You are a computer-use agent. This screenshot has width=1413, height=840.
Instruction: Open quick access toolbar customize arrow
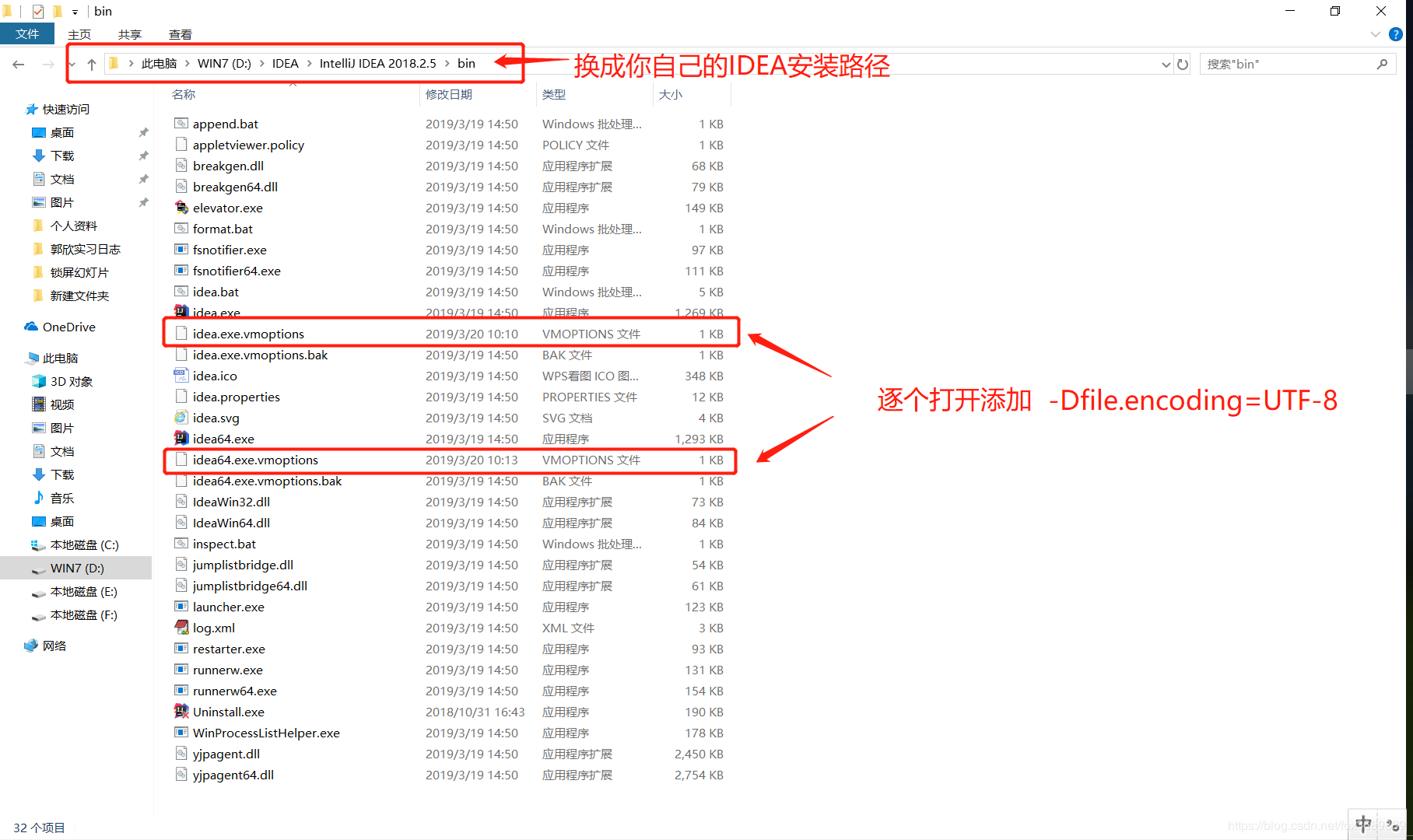click(75, 12)
